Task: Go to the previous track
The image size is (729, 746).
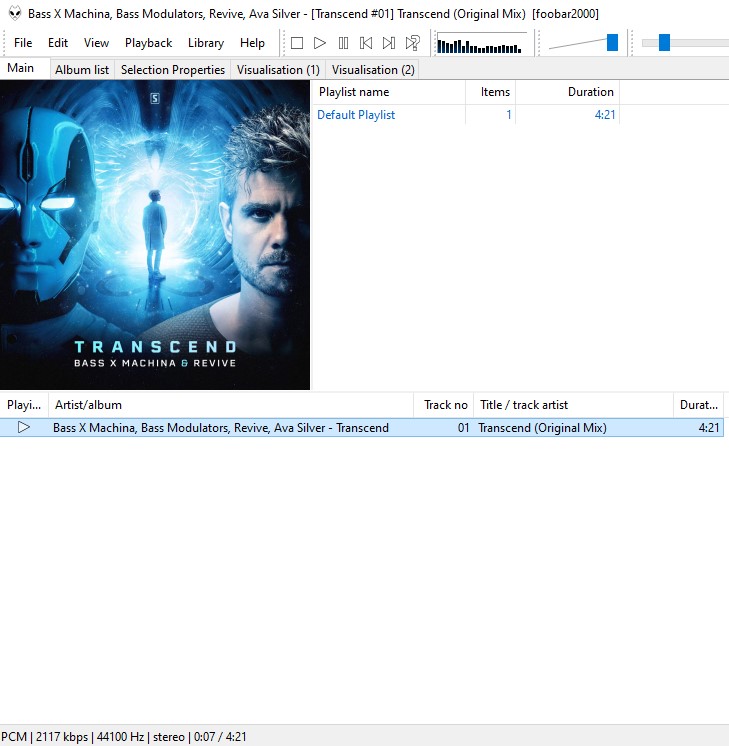Action: coord(366,43)
